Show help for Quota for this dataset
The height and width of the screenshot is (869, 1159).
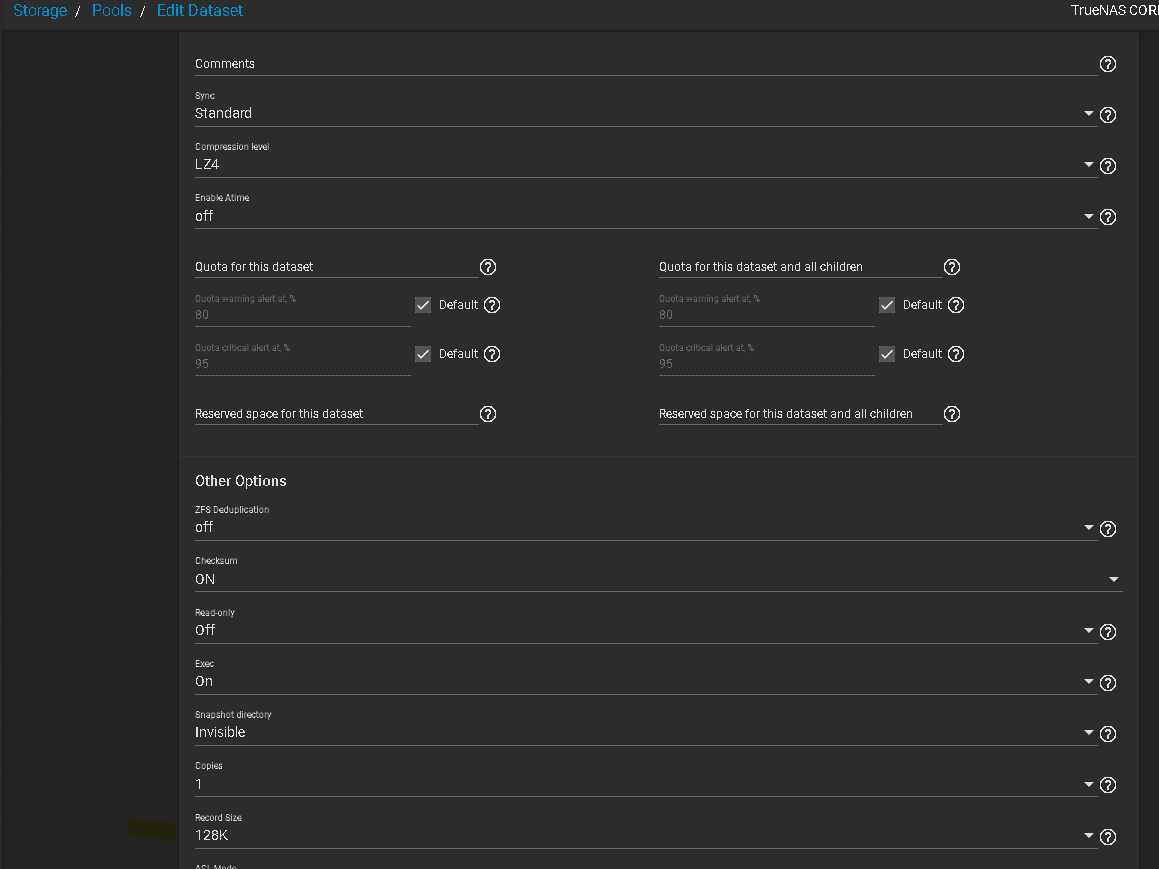(x=488, y=267)
